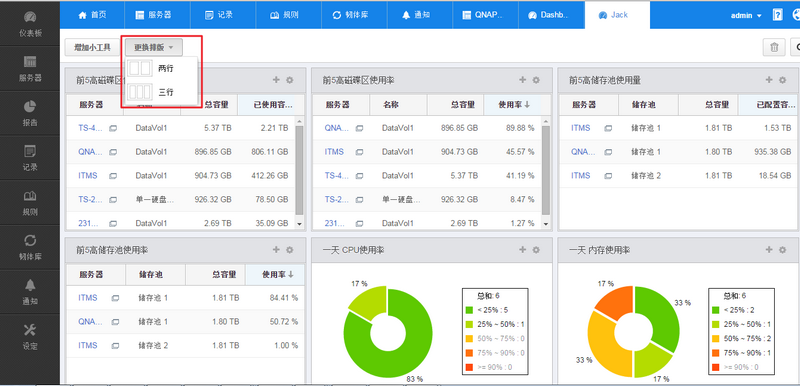This screenshot has width=800, height=386.
Task: Click plus icon on 前5高储存池使用量 widget
Action: pos(769,80)
